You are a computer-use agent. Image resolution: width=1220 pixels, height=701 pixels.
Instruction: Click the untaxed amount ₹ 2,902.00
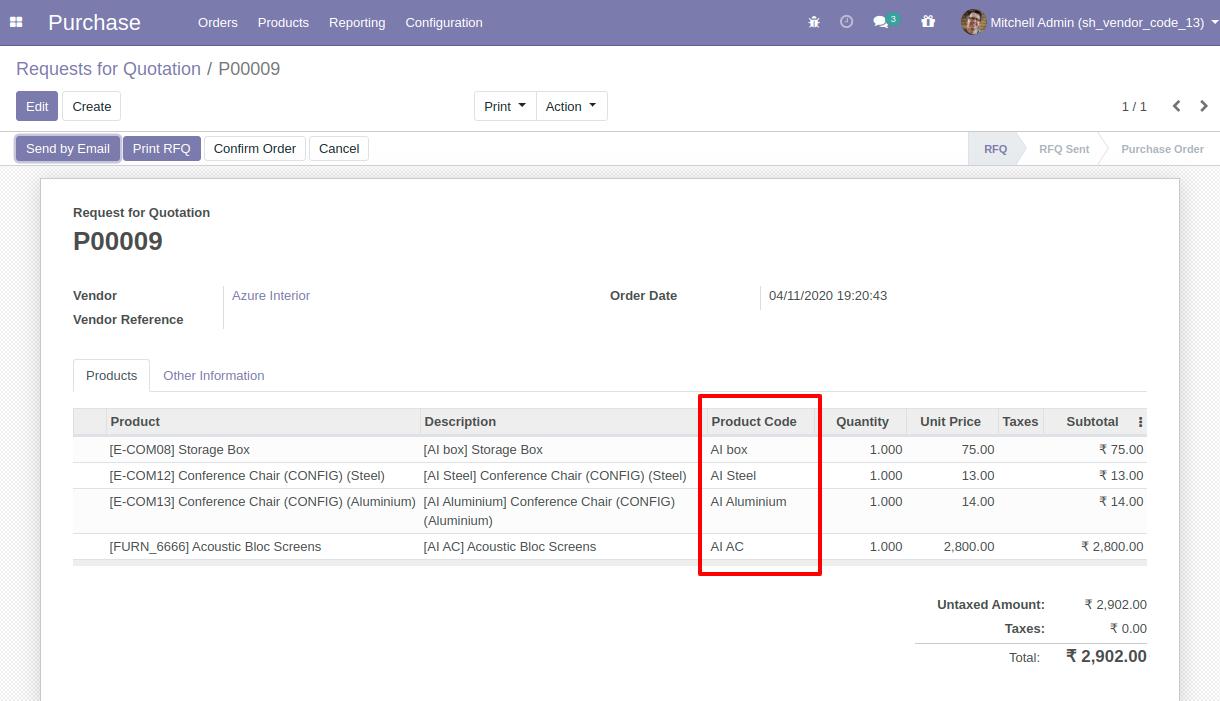coord(1116,605)
